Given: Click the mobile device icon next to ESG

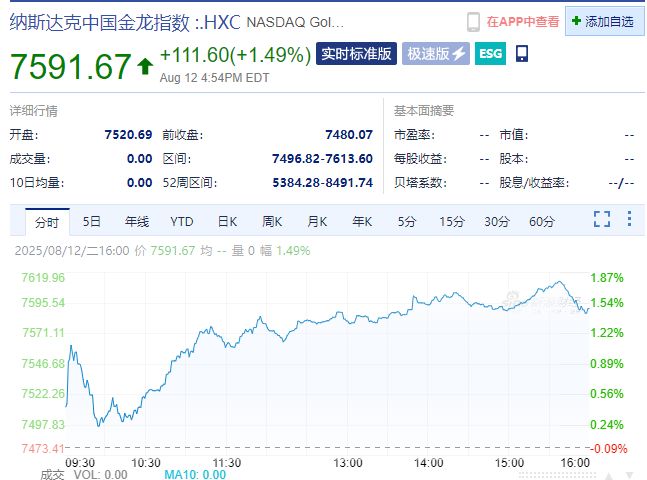Looking at the screenshot, I should click(x=522, y=54).
